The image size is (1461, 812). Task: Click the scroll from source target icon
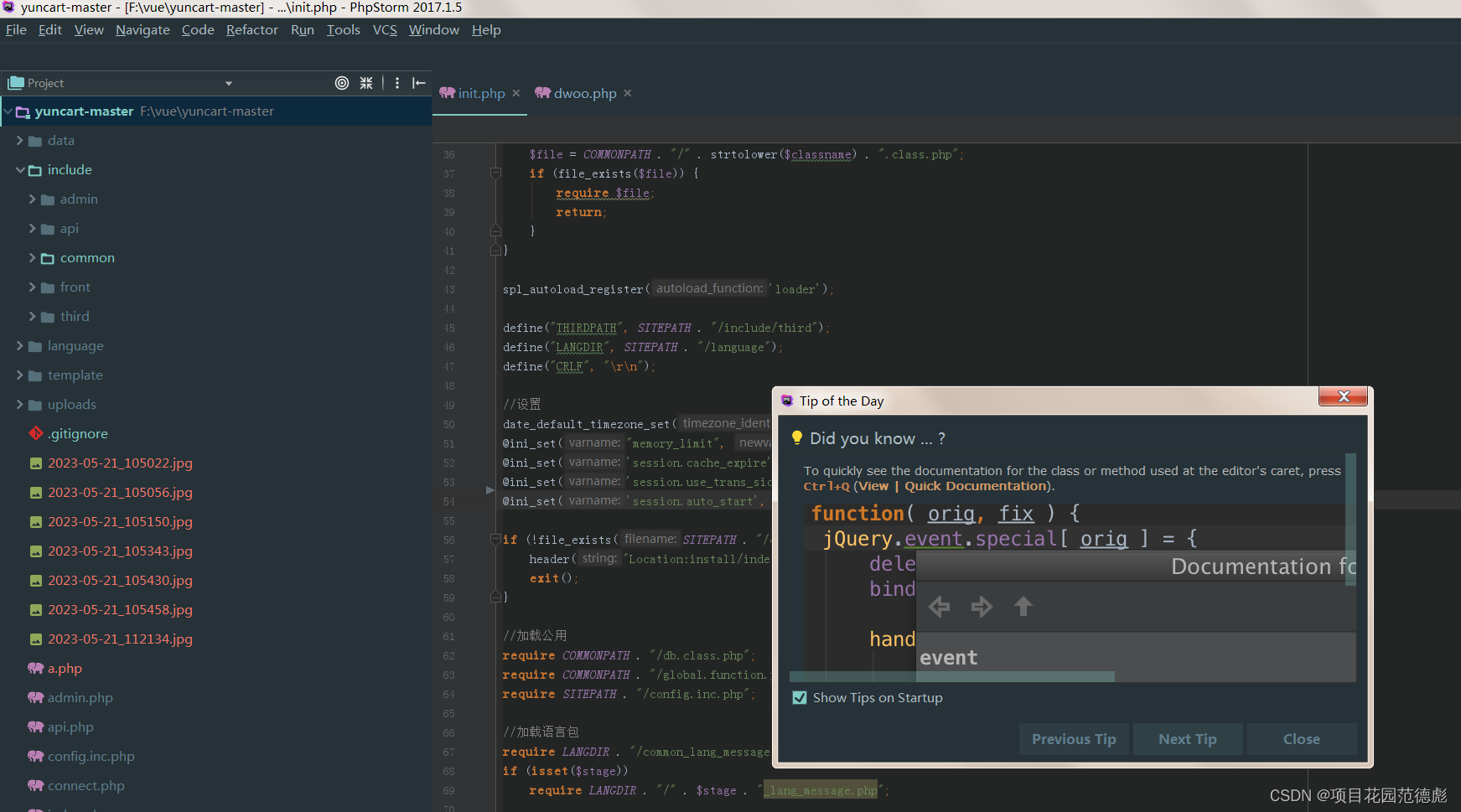point(342,83)
